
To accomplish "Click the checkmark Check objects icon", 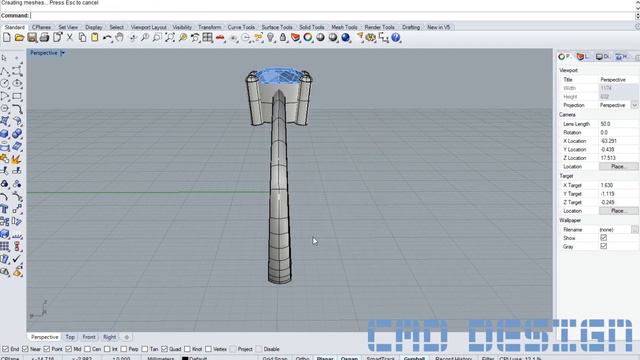I will (x=17, y=259).
